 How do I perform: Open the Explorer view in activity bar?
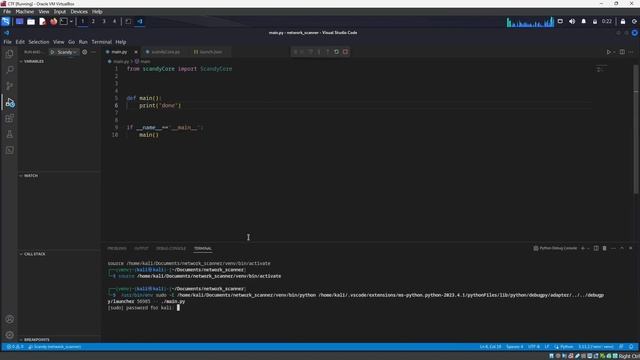tap(9, 54)
